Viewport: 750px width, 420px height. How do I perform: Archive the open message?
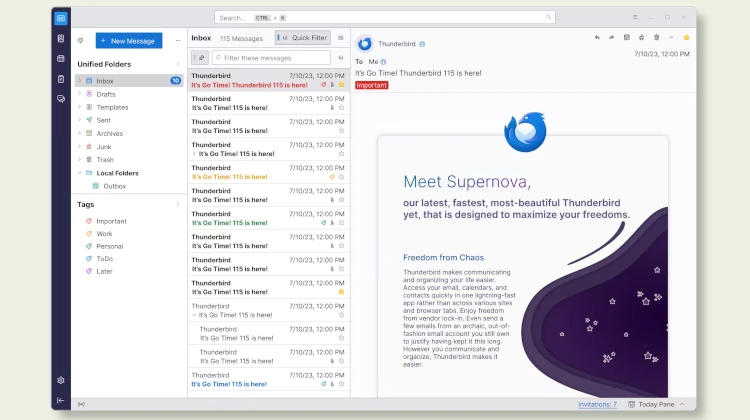pyautogui.click(x=627, y=37)
